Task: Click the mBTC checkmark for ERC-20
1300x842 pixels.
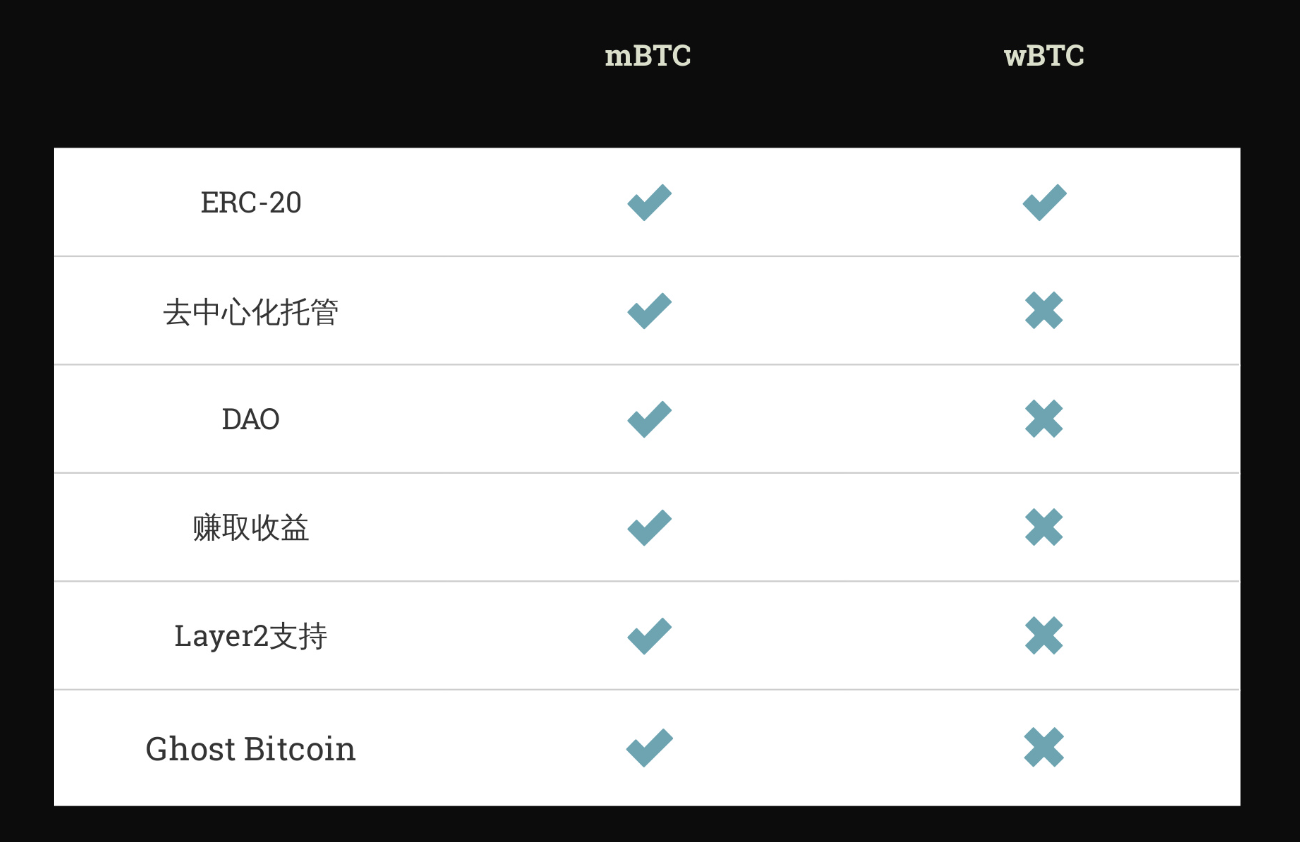Action: 649,203
